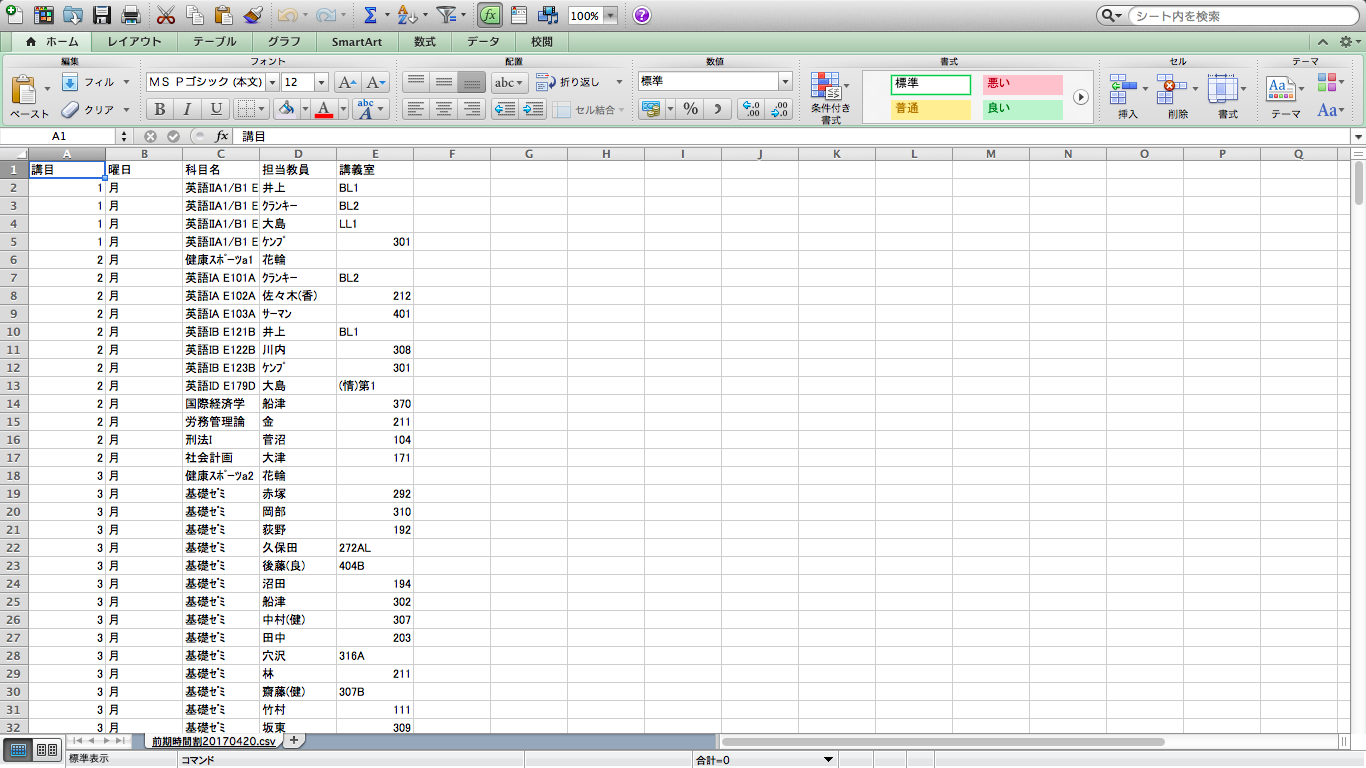Click the Format Painter brush icon

coord(253,15)
